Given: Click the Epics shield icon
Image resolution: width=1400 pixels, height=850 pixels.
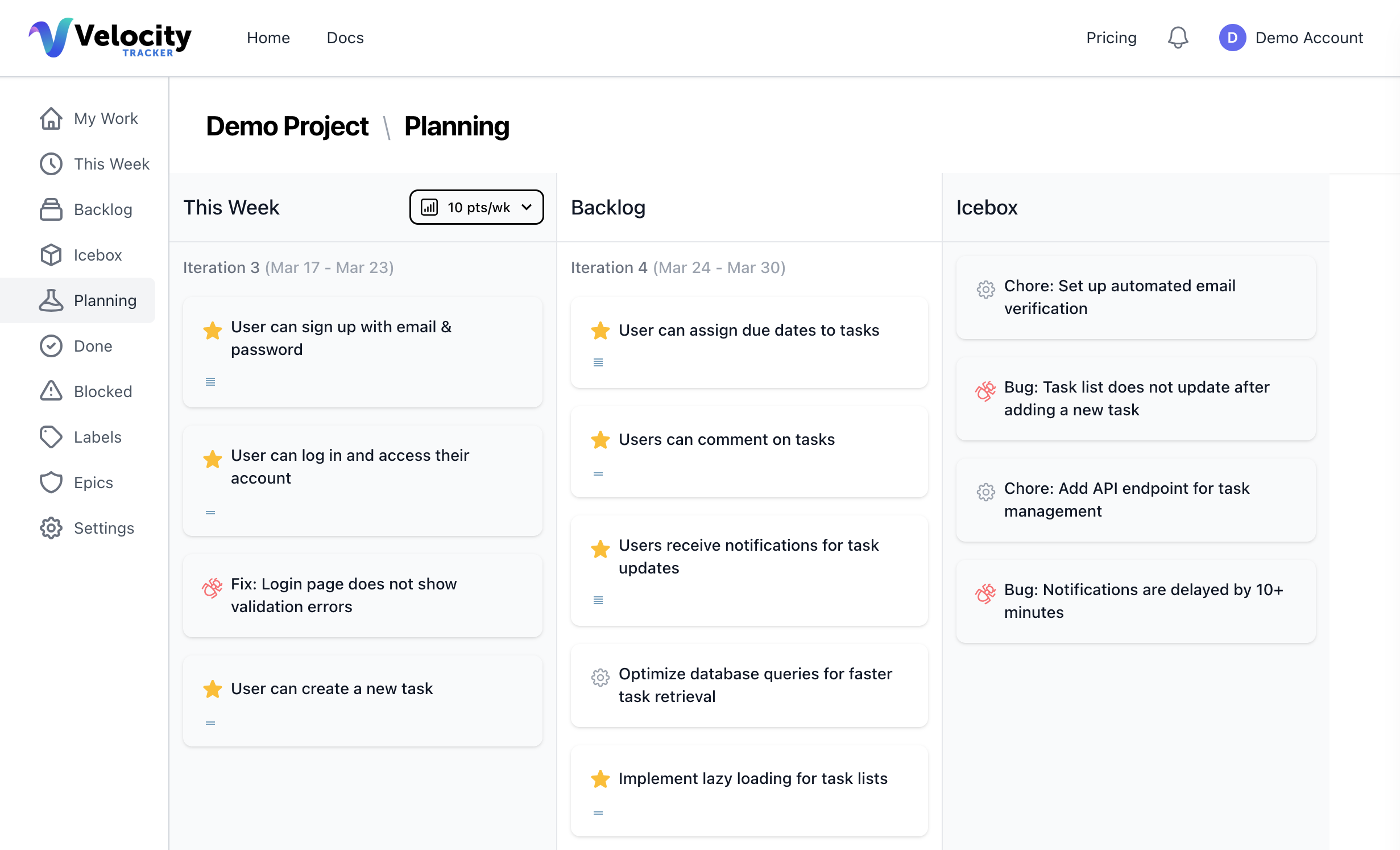Looking at the screenshot, I should pos(51,482).
